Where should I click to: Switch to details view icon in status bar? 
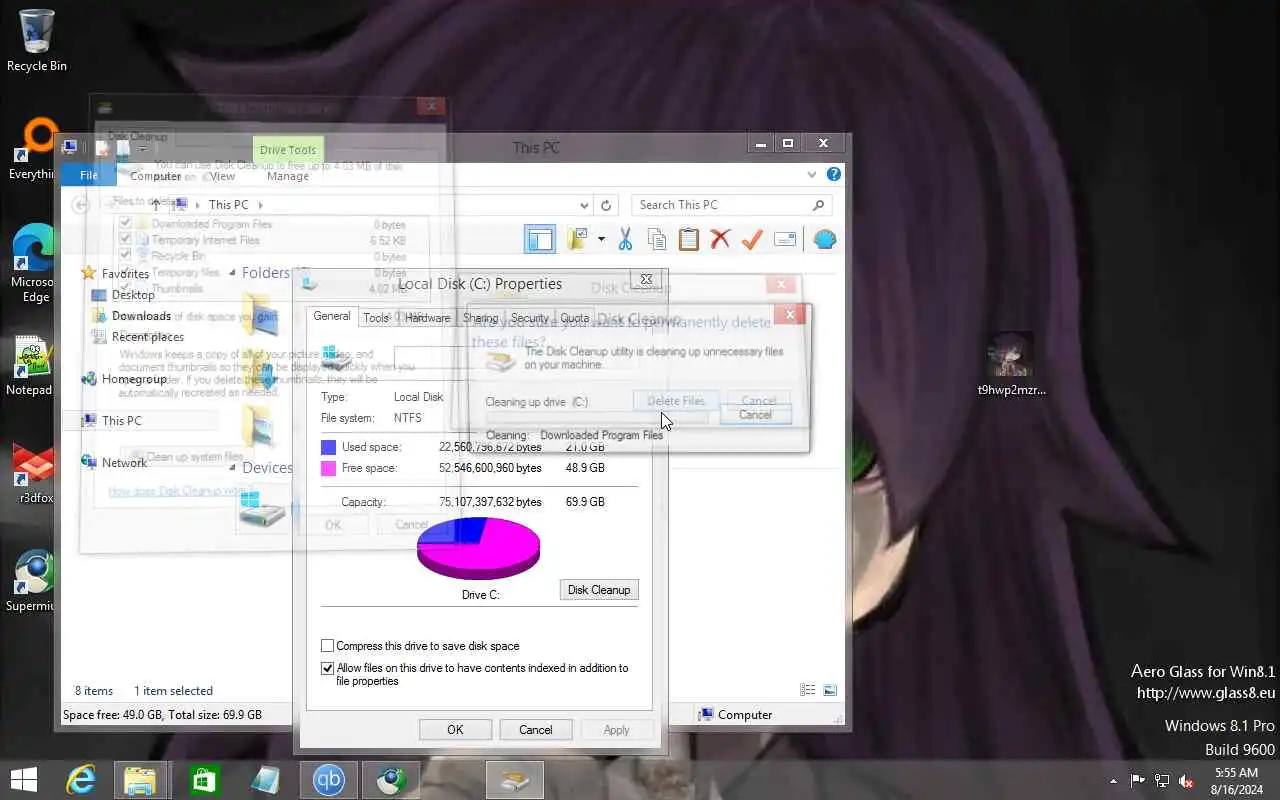[807, 690]
